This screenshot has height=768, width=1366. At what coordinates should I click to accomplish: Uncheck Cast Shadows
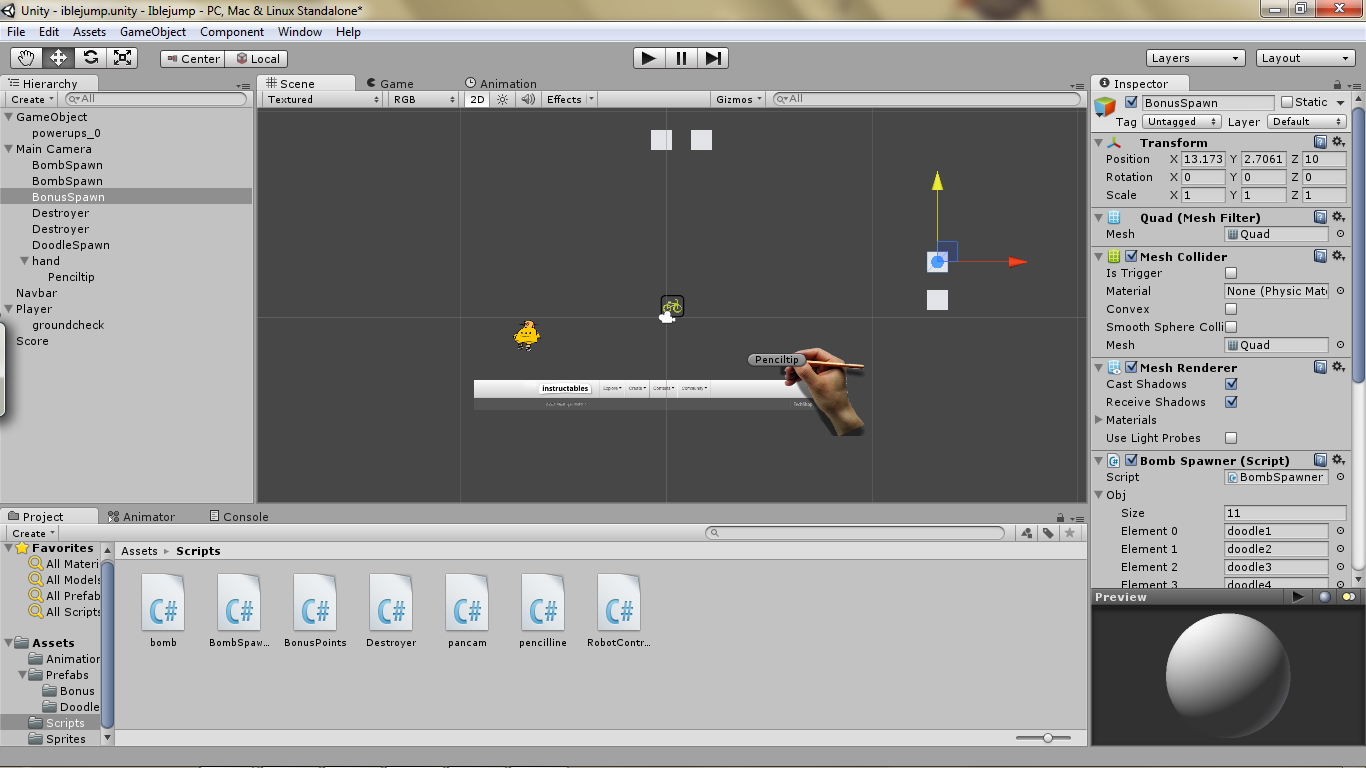point(1231,384)
